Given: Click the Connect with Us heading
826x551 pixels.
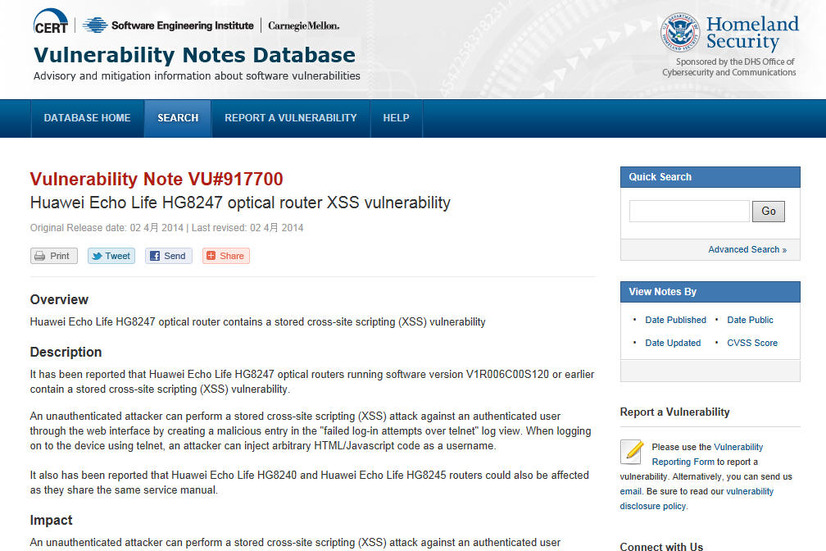Looking at the screenshot, I should (662, 546).
